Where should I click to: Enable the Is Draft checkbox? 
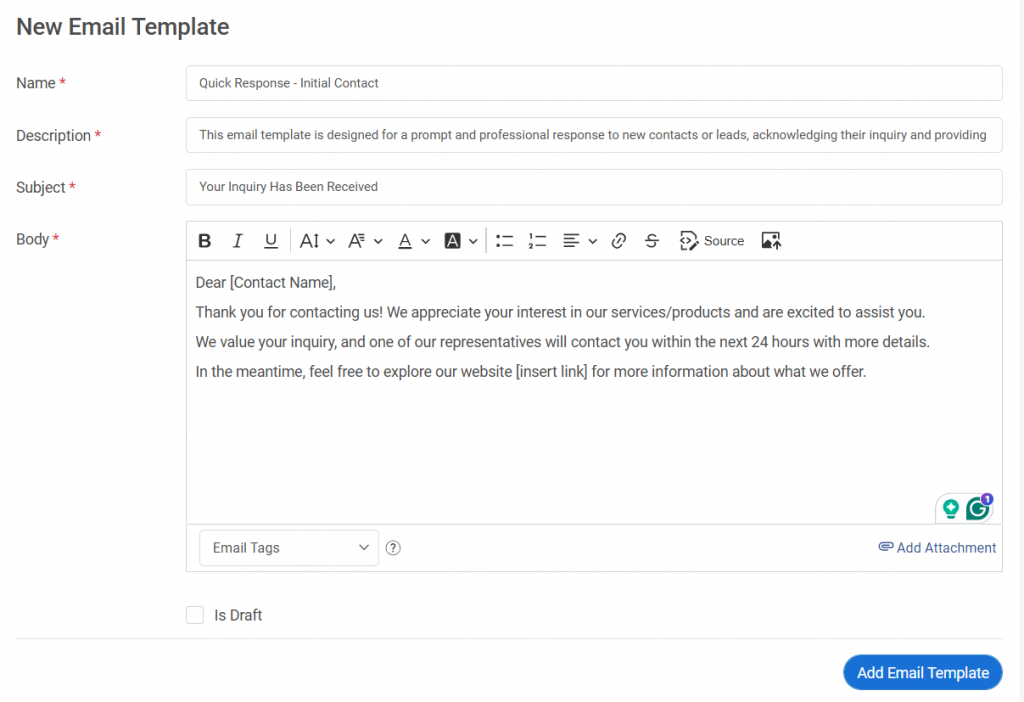195,615
